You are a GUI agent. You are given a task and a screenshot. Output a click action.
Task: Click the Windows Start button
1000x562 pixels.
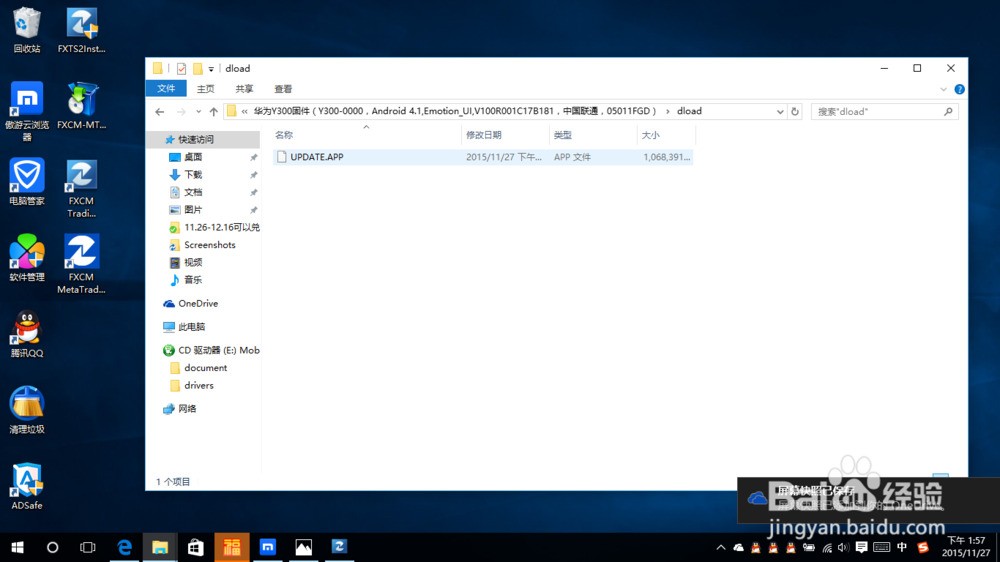pos(17,547)
